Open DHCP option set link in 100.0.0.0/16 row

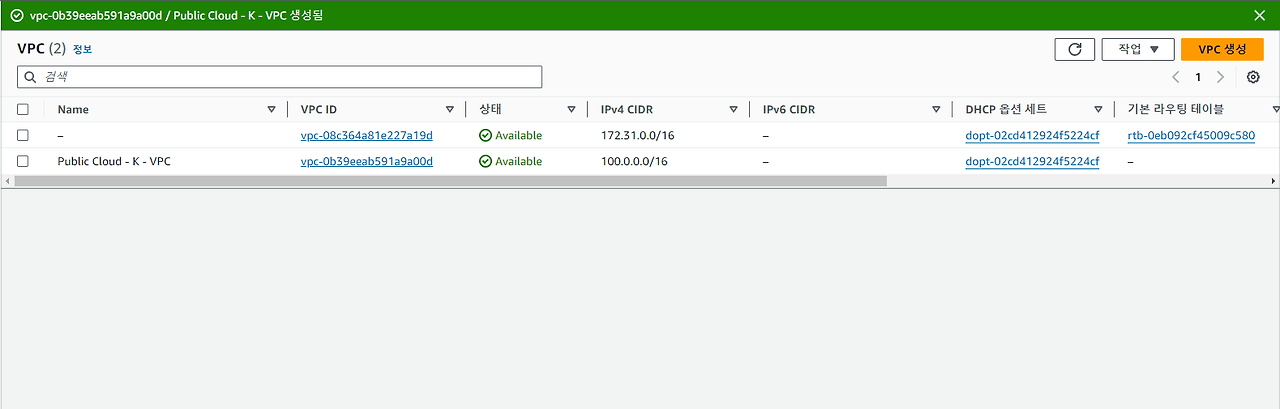(1032, 161)
